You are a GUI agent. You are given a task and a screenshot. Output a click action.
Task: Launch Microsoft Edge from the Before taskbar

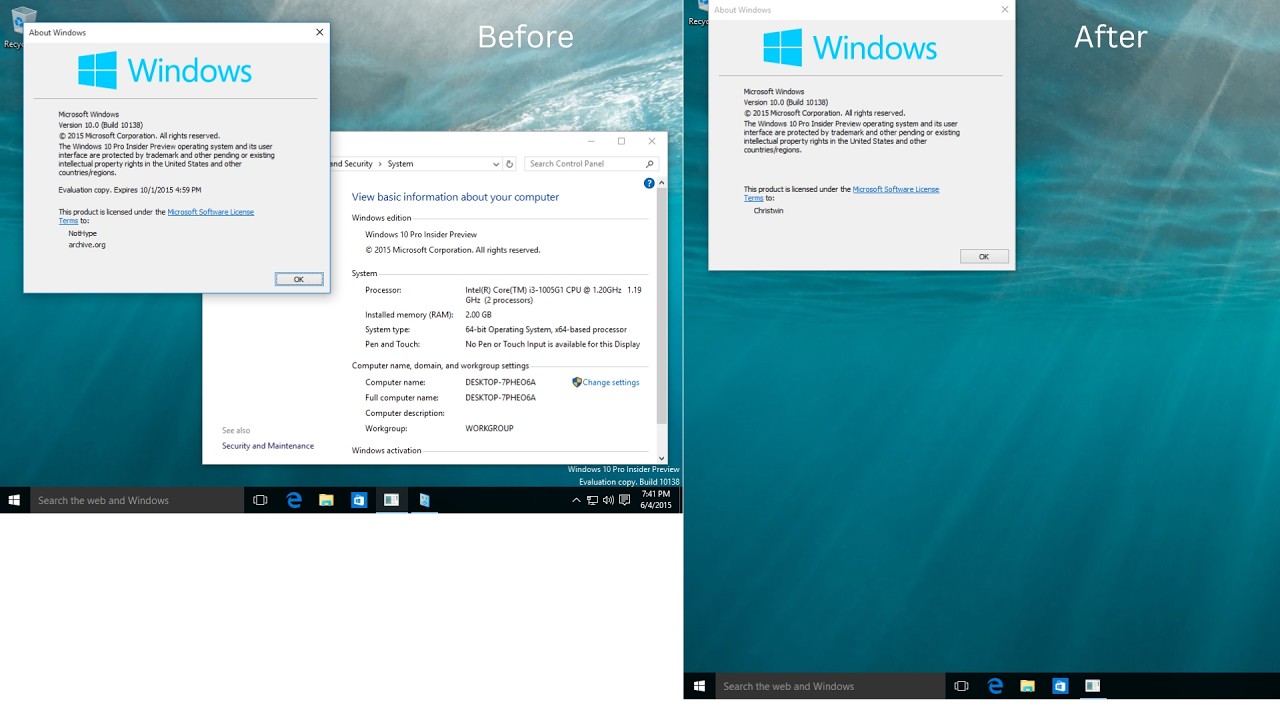pyautogui.click(x=294, y=500)
